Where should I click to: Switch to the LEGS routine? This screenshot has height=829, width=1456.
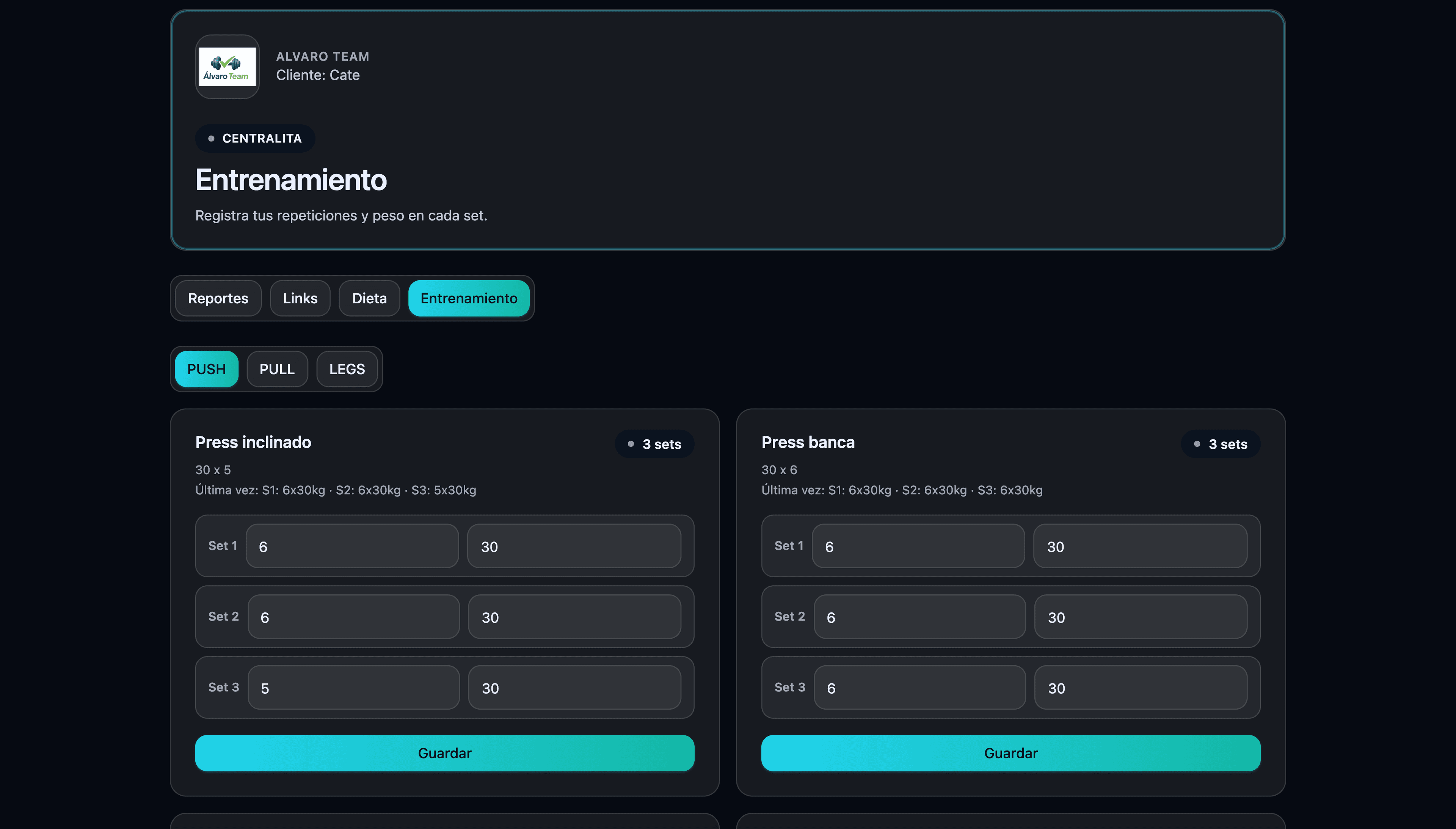pos(347,369)
